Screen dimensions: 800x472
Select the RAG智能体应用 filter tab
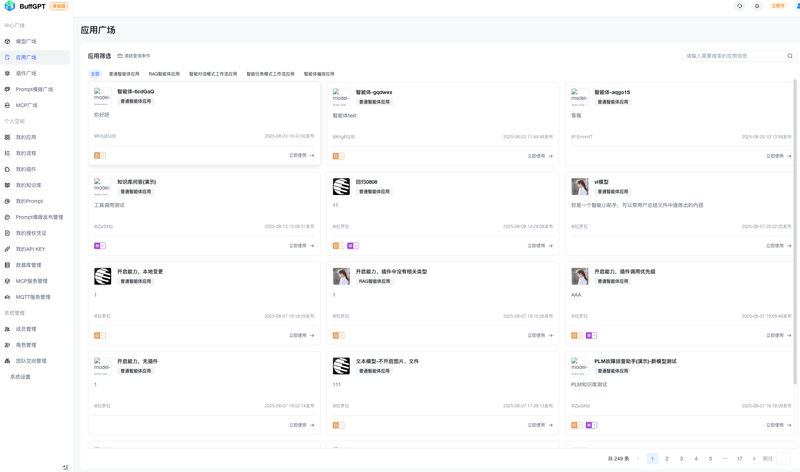click(164, 74)
